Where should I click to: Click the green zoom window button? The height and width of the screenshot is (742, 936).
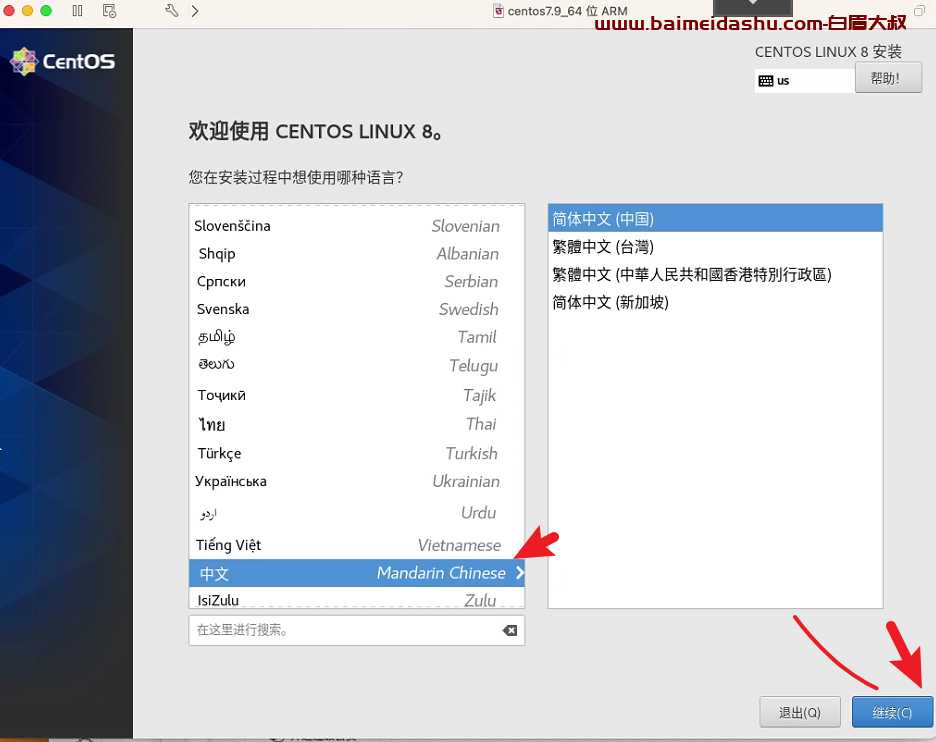point(46,10)
